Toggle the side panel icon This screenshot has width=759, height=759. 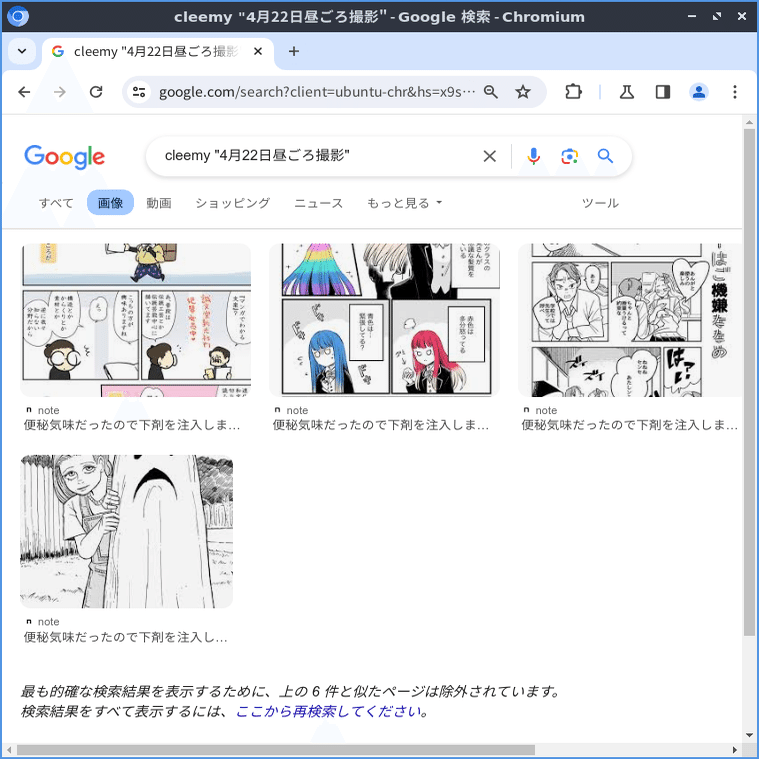coord(663,92)
